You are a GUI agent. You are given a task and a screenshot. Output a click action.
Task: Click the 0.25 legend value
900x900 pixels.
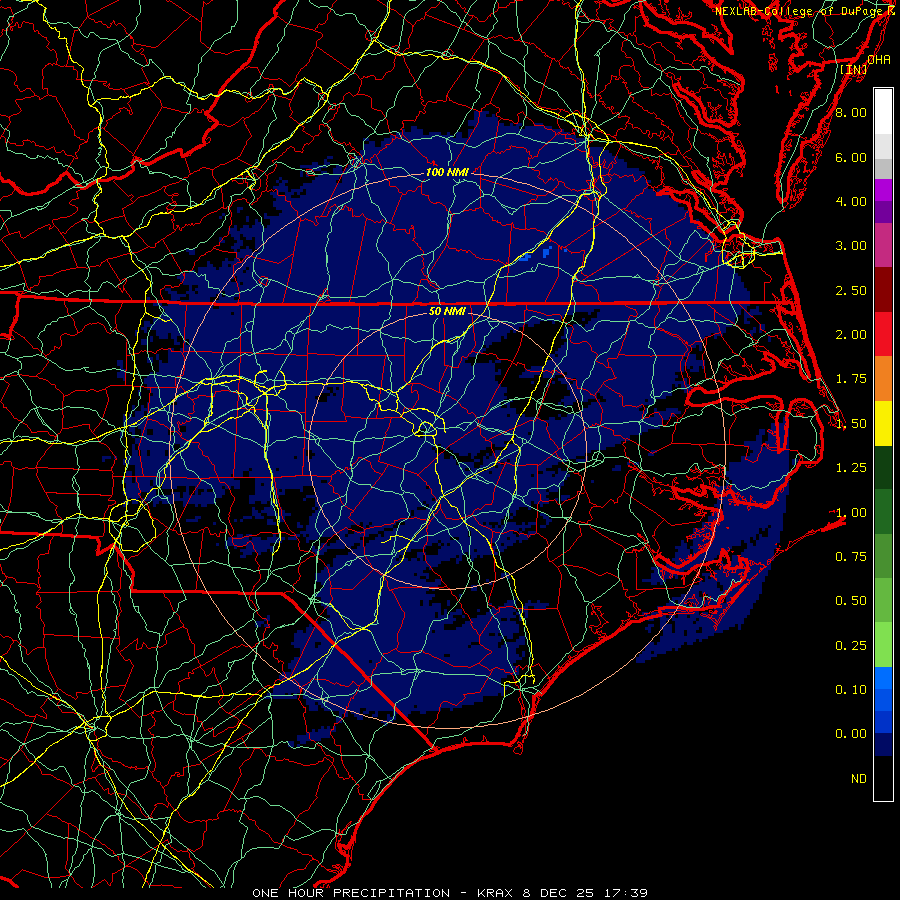point(851,646)
